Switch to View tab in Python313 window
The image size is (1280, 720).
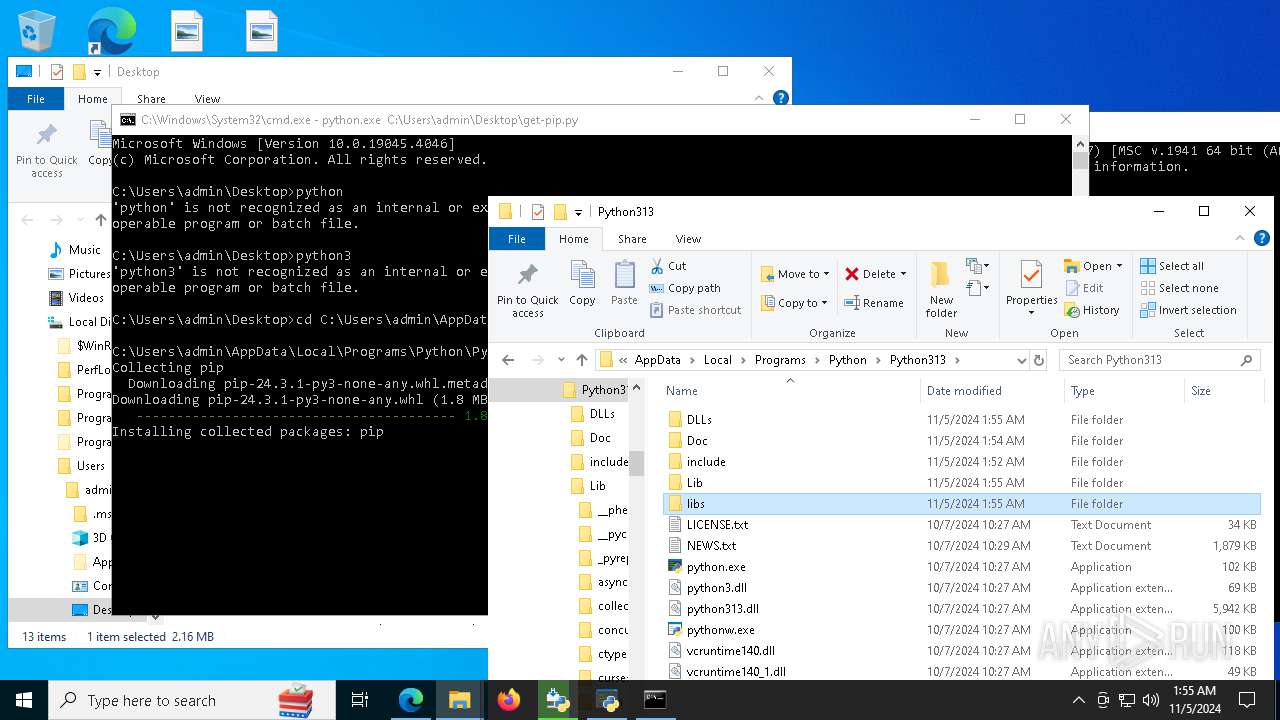pyautogui.click(x=688, y=239)
